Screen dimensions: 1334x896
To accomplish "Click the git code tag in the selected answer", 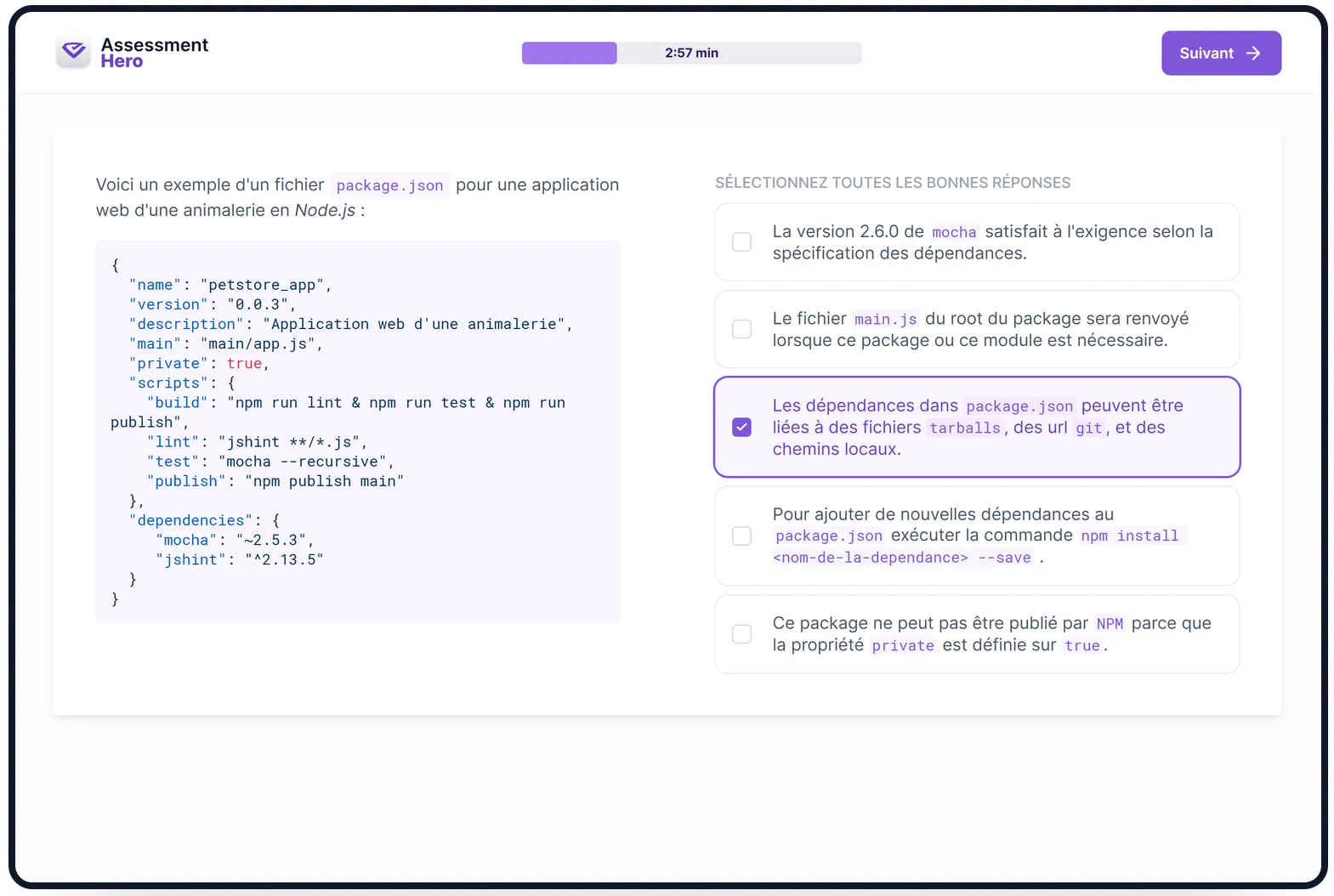I will (x=1088, y=428).
